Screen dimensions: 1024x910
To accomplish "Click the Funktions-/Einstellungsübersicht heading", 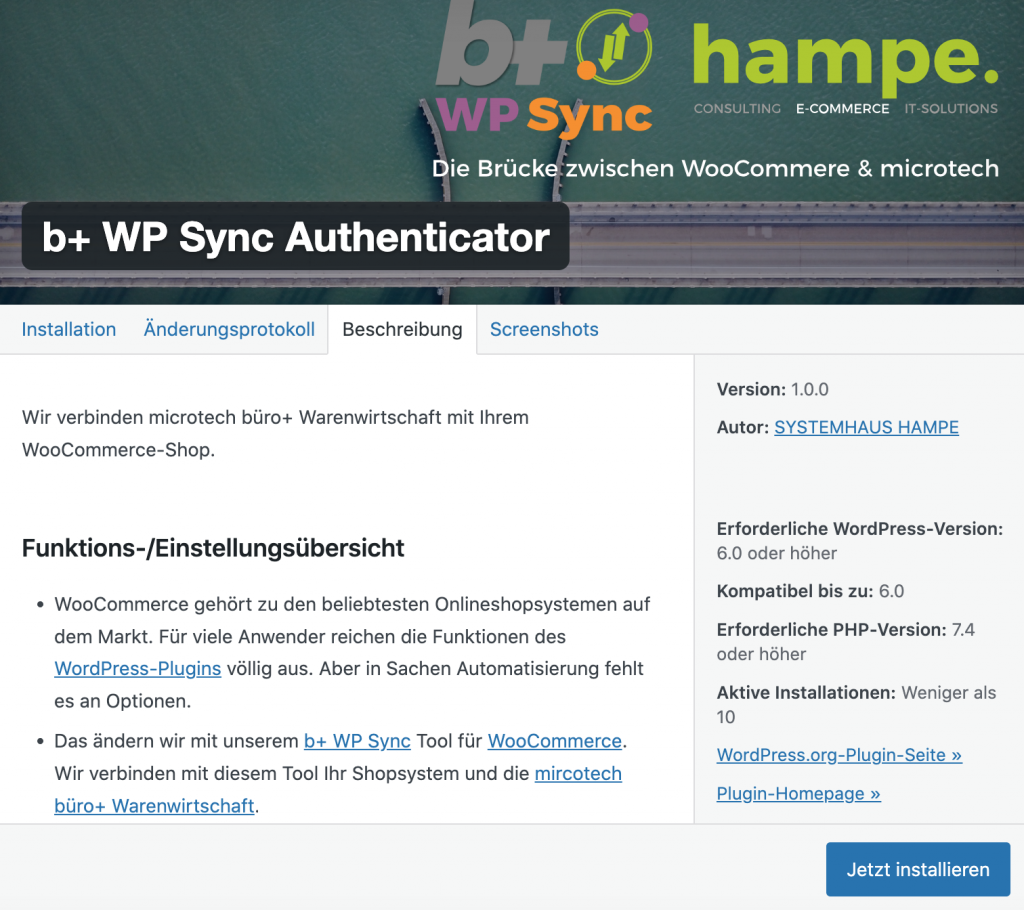I will click(213, 548).
